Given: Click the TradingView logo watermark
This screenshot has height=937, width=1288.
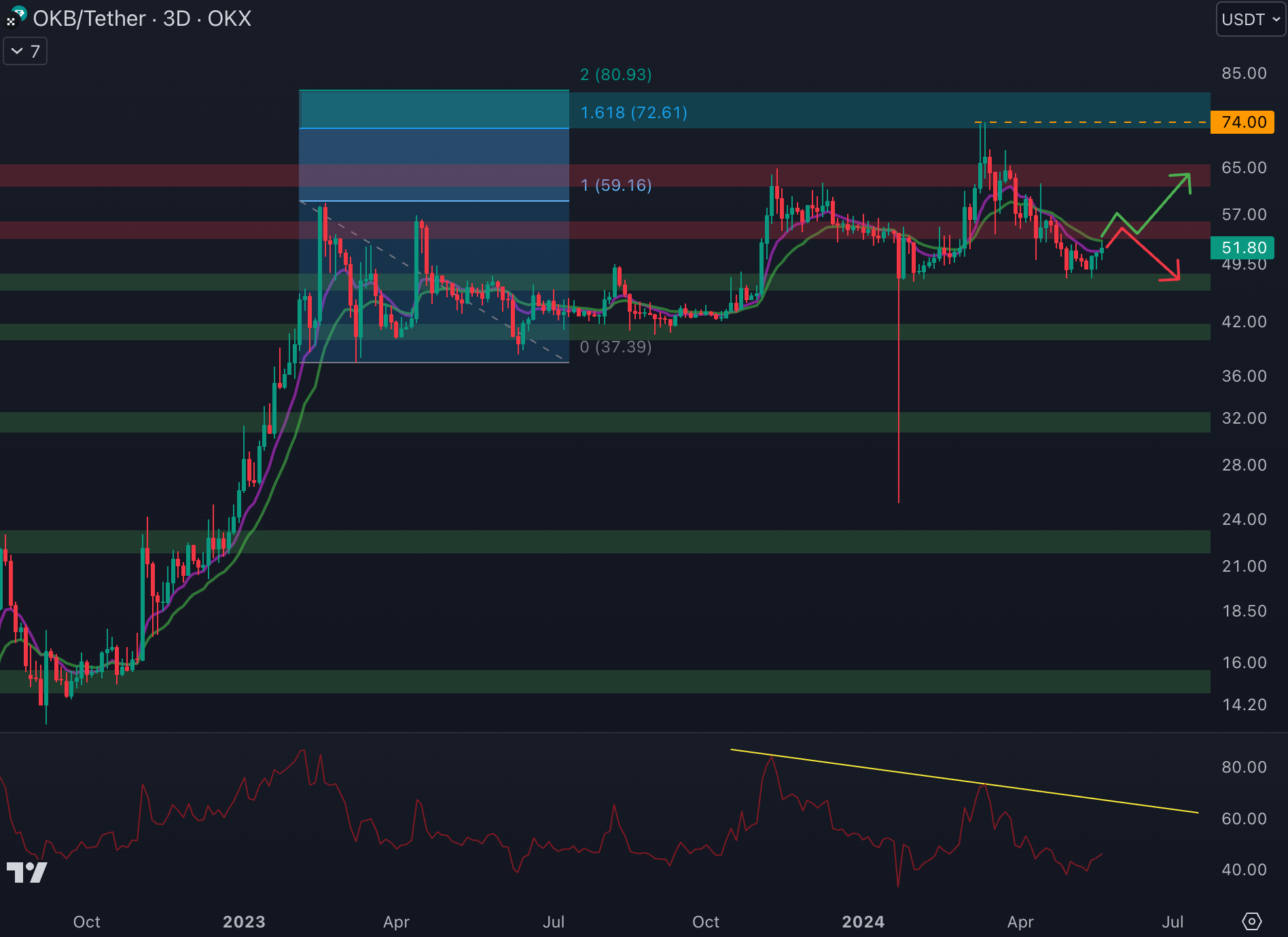Looking at the screenshot, I should pyautogui.click(x=26, y=872).
